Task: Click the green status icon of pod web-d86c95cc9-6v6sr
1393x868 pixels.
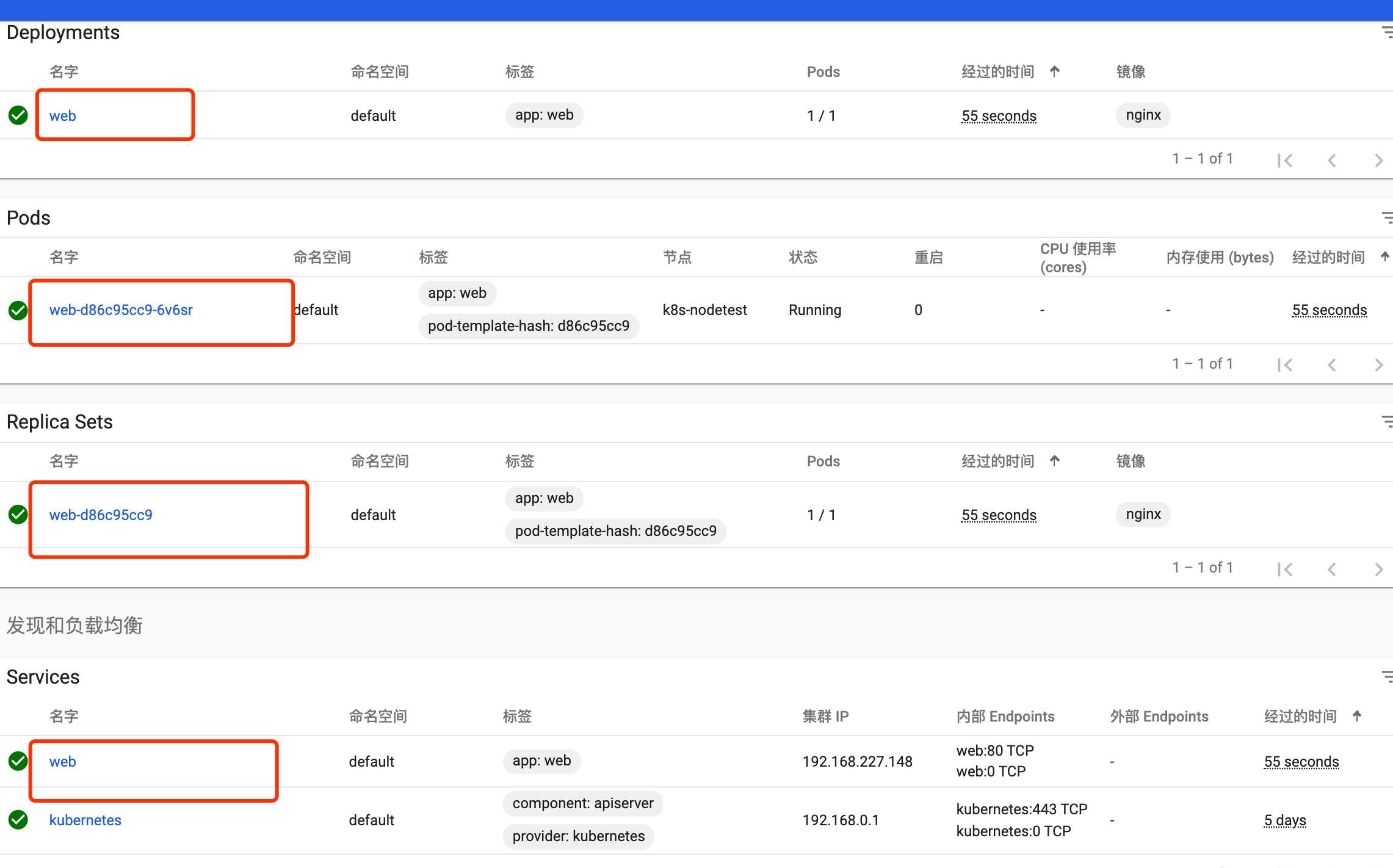Action: (x=18, y=310)
